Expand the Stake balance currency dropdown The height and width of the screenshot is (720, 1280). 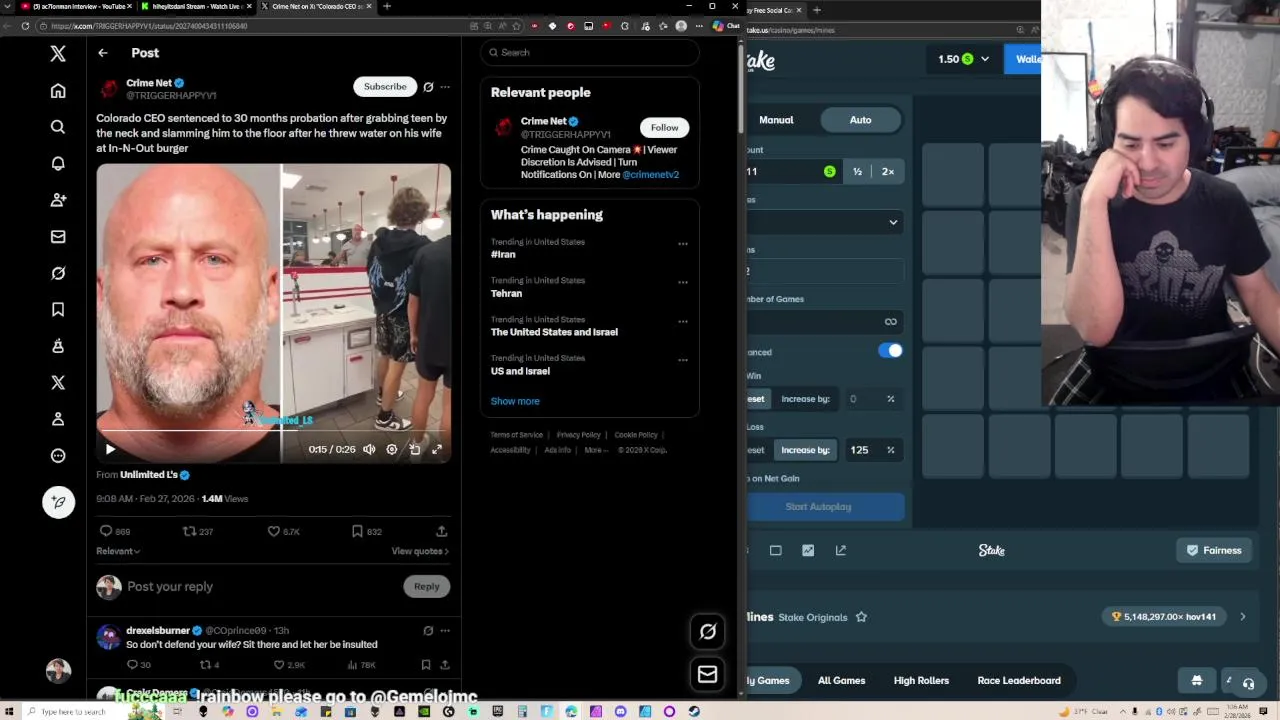[x=984, y=59]
